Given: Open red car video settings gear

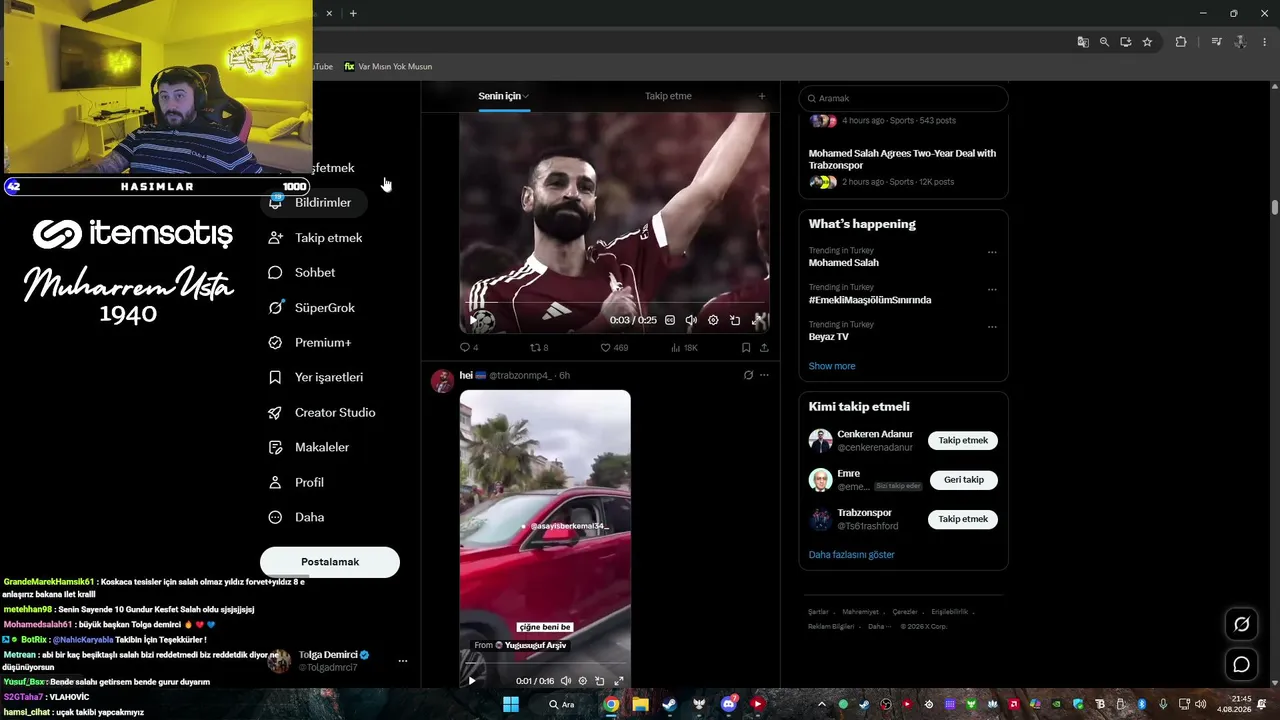Looking at the screenshot, I should [583, 681].
